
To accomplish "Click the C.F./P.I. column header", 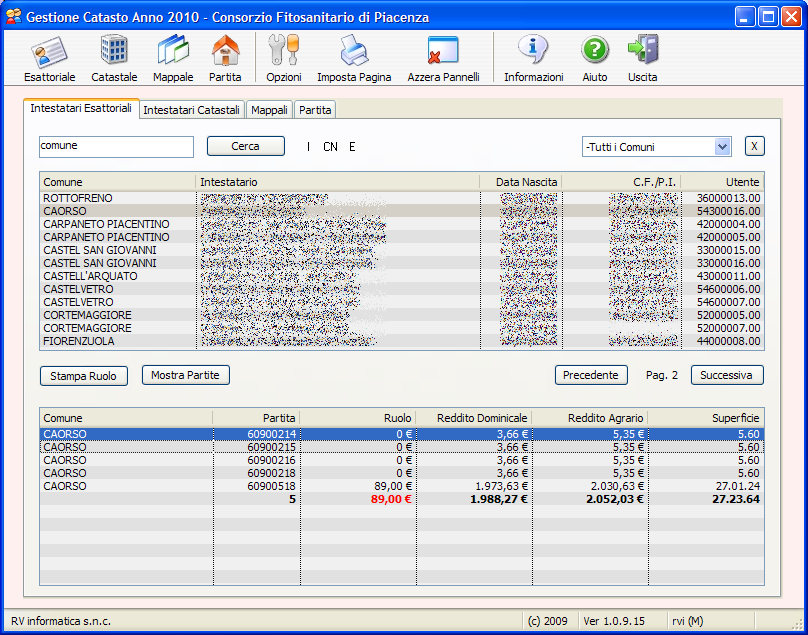I will (621, 182).
